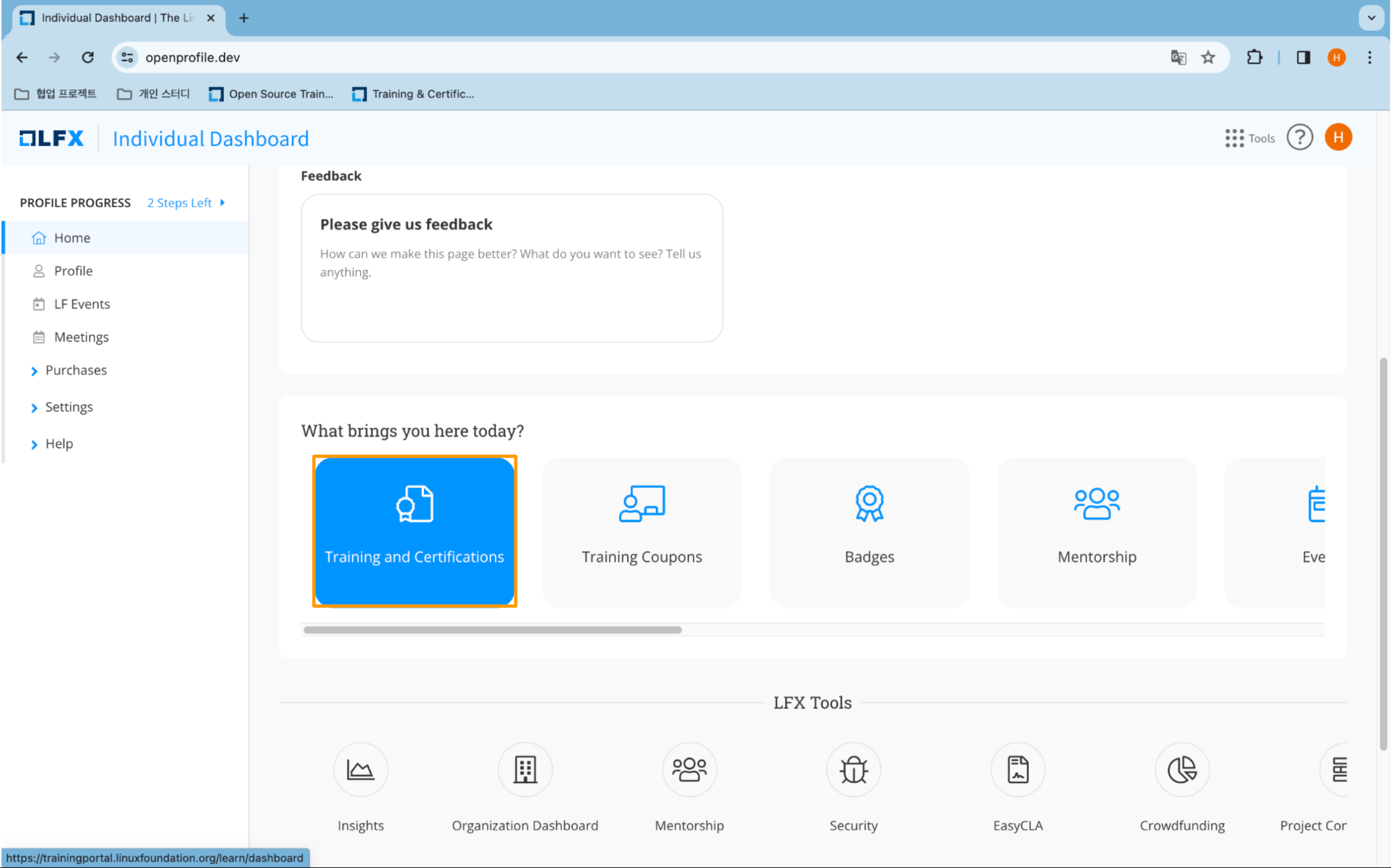Bookmark this page with the star icon
The width and height of the screenshot is (1391, 868).
(x=1208, y=57)
